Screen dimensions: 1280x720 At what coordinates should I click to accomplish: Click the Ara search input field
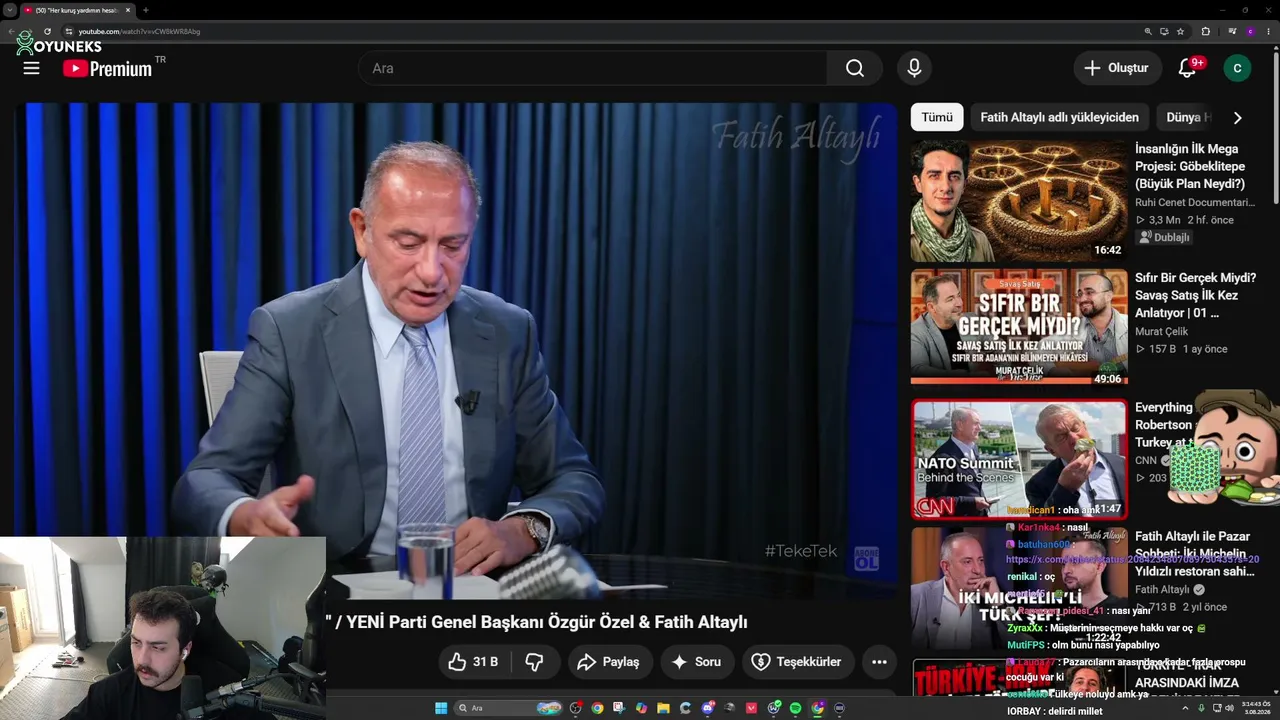[x=594, y=68]
